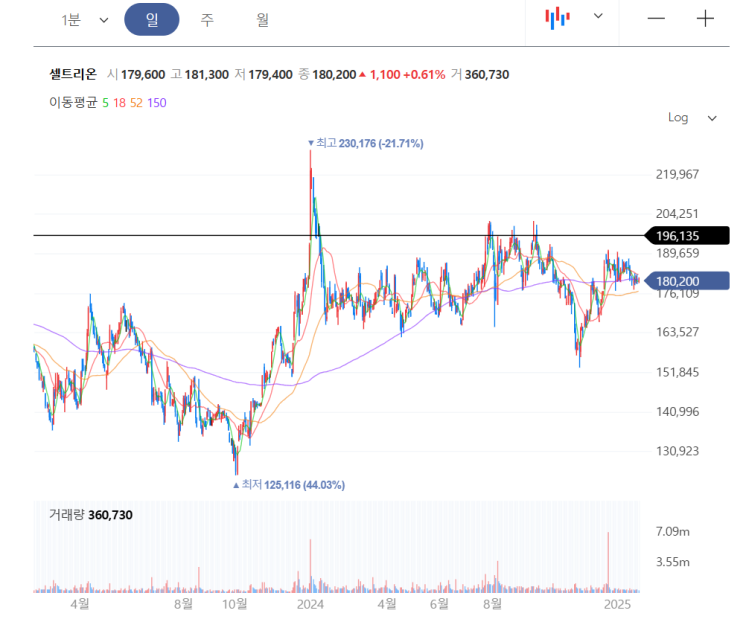Click the 6월 time axis label
Image resolution: width=743 pixels, height=622 pixels.
[x=439, y=604]
